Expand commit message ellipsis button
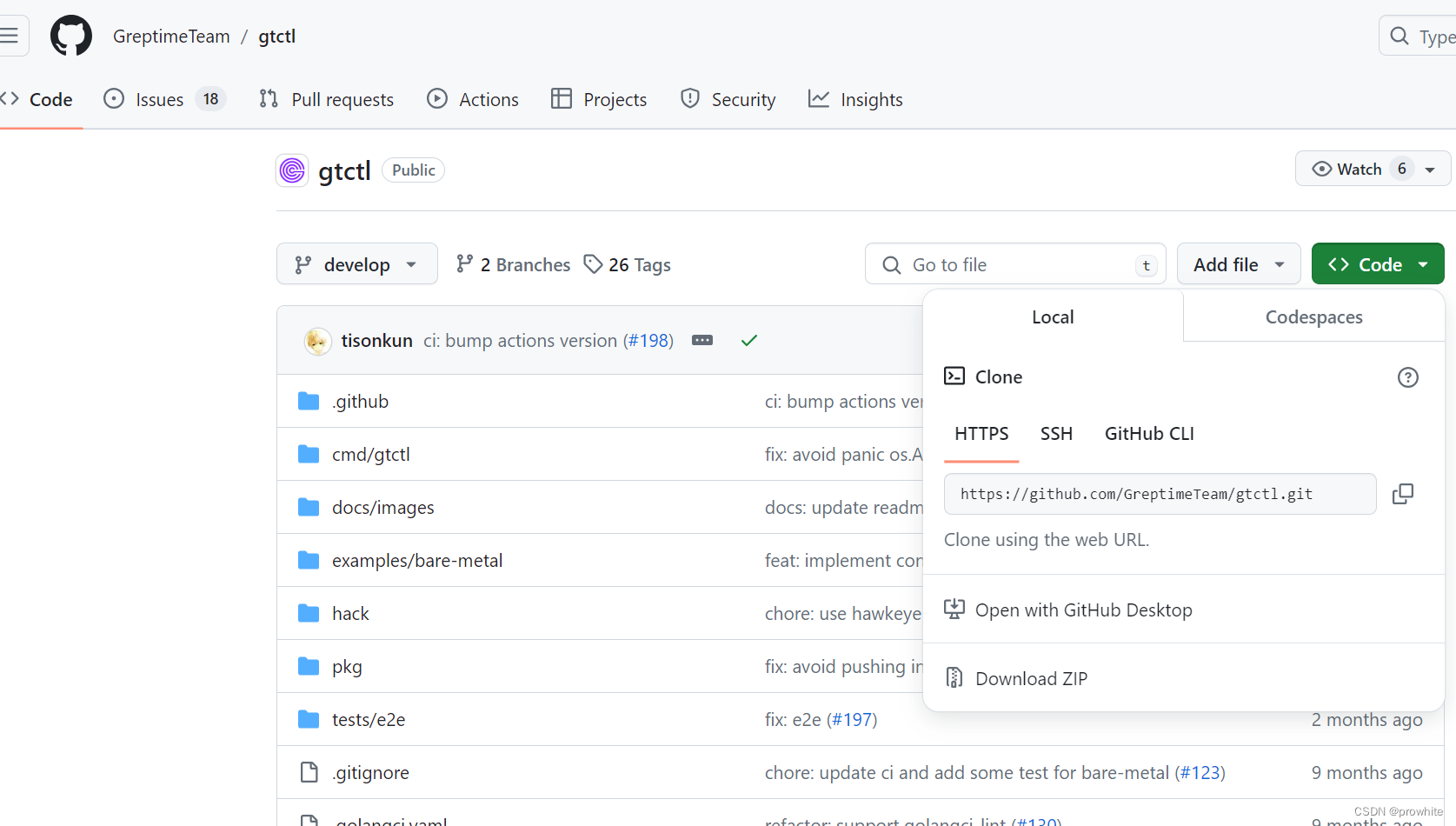 tap(702, 340)
